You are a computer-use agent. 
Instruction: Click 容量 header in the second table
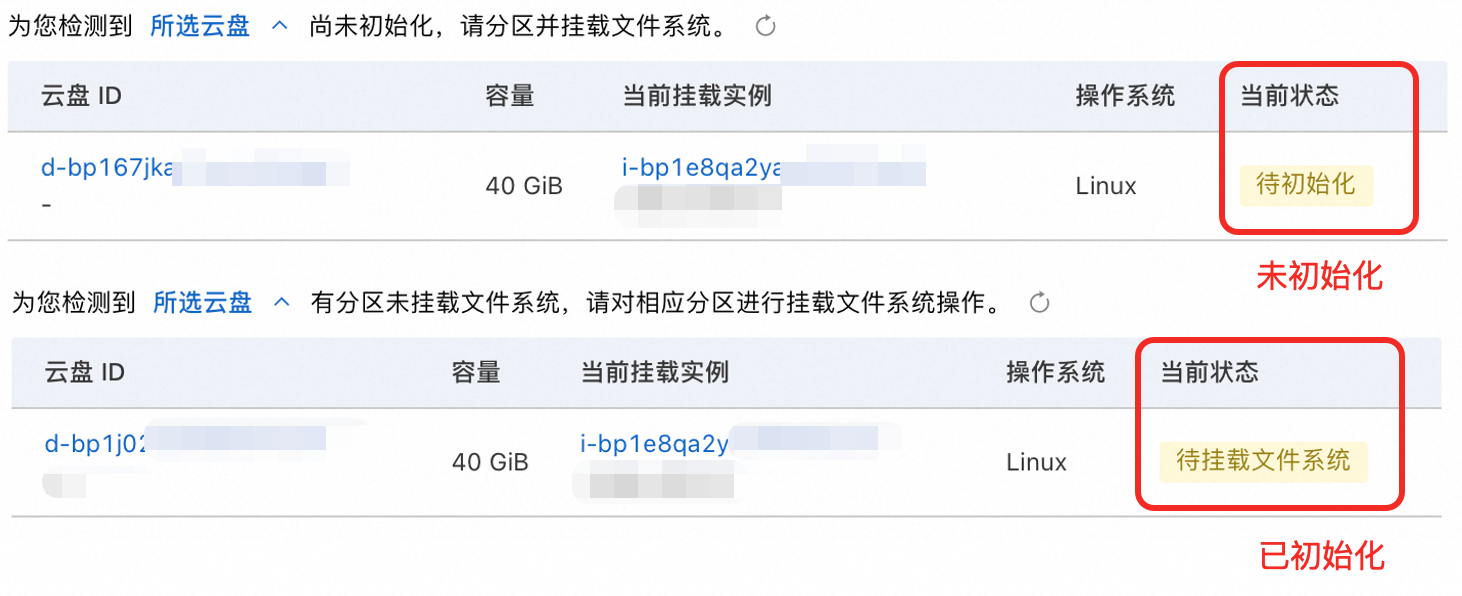click(476, 372)
